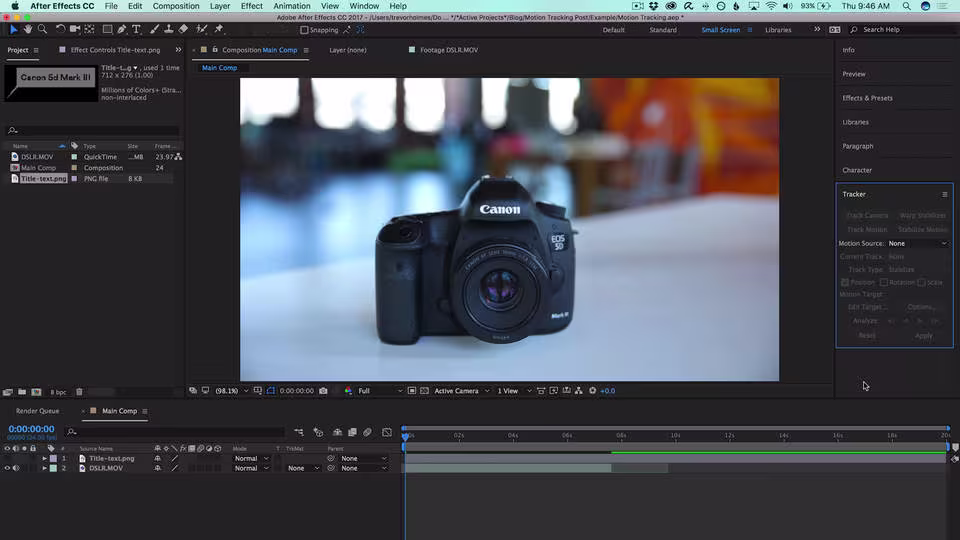This screenshot has width=960, height=540.
Task: Select the Pan Behind anchor point tool
Action: (89, 29)
